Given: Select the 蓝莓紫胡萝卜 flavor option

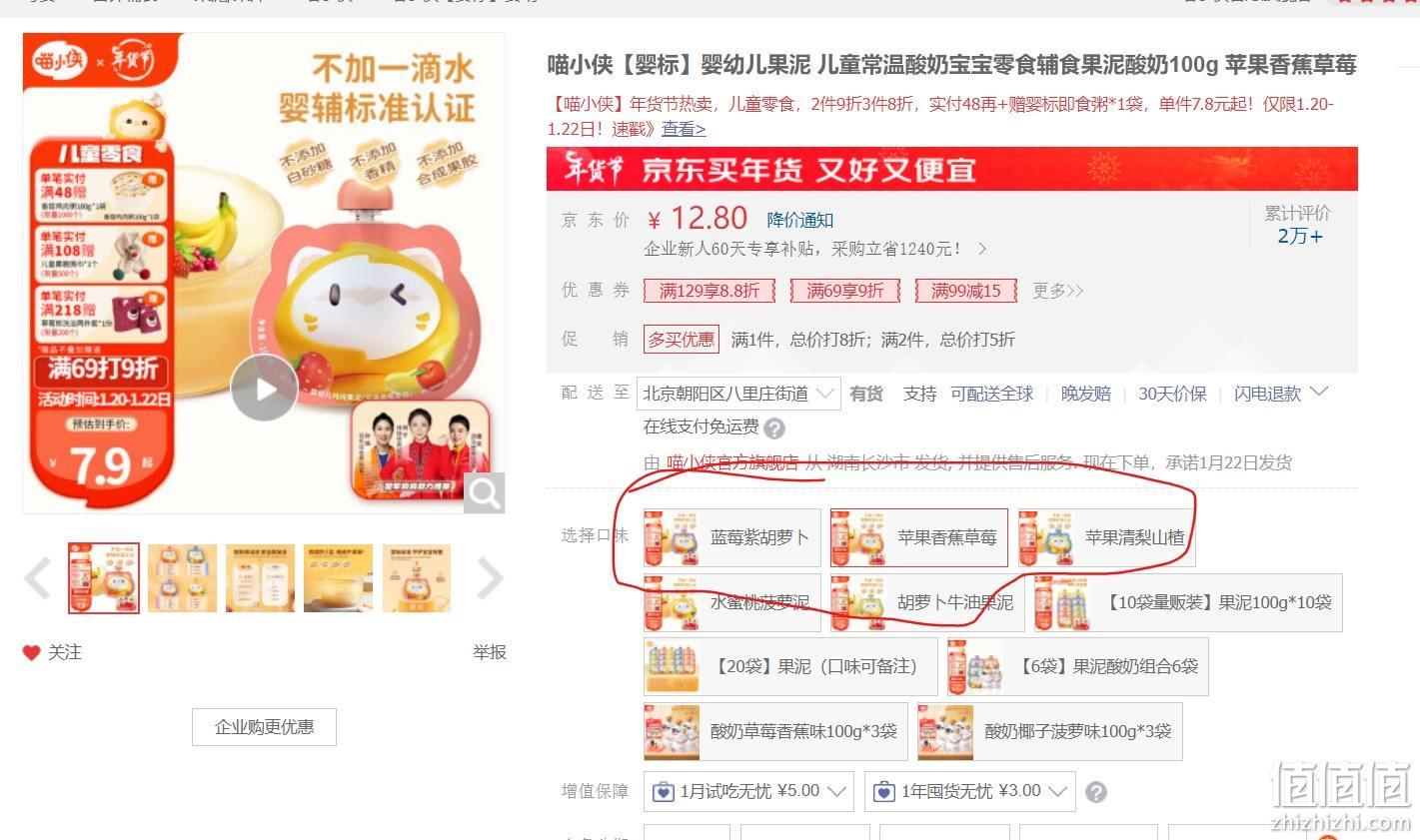Looking at the screenshot, I should 732,537.
